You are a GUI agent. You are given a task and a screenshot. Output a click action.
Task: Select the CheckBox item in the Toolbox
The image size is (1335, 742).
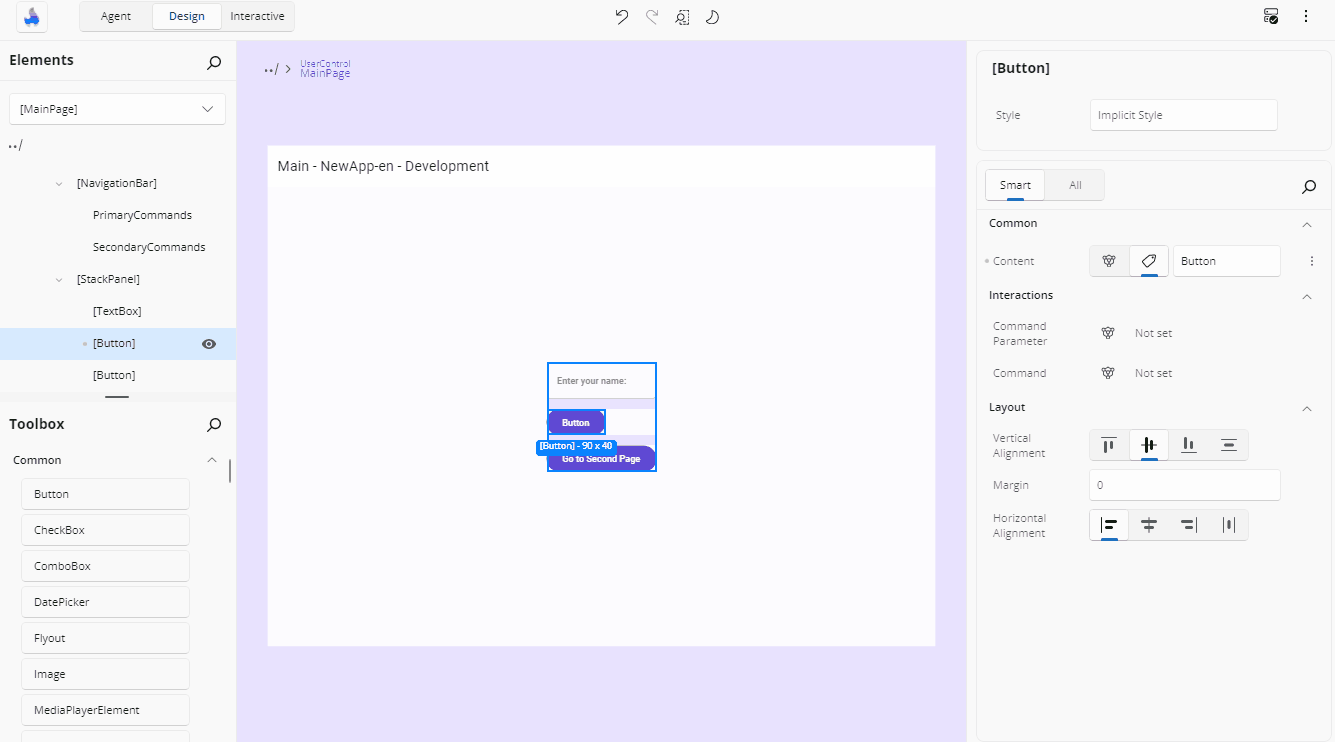click(105, 530)
